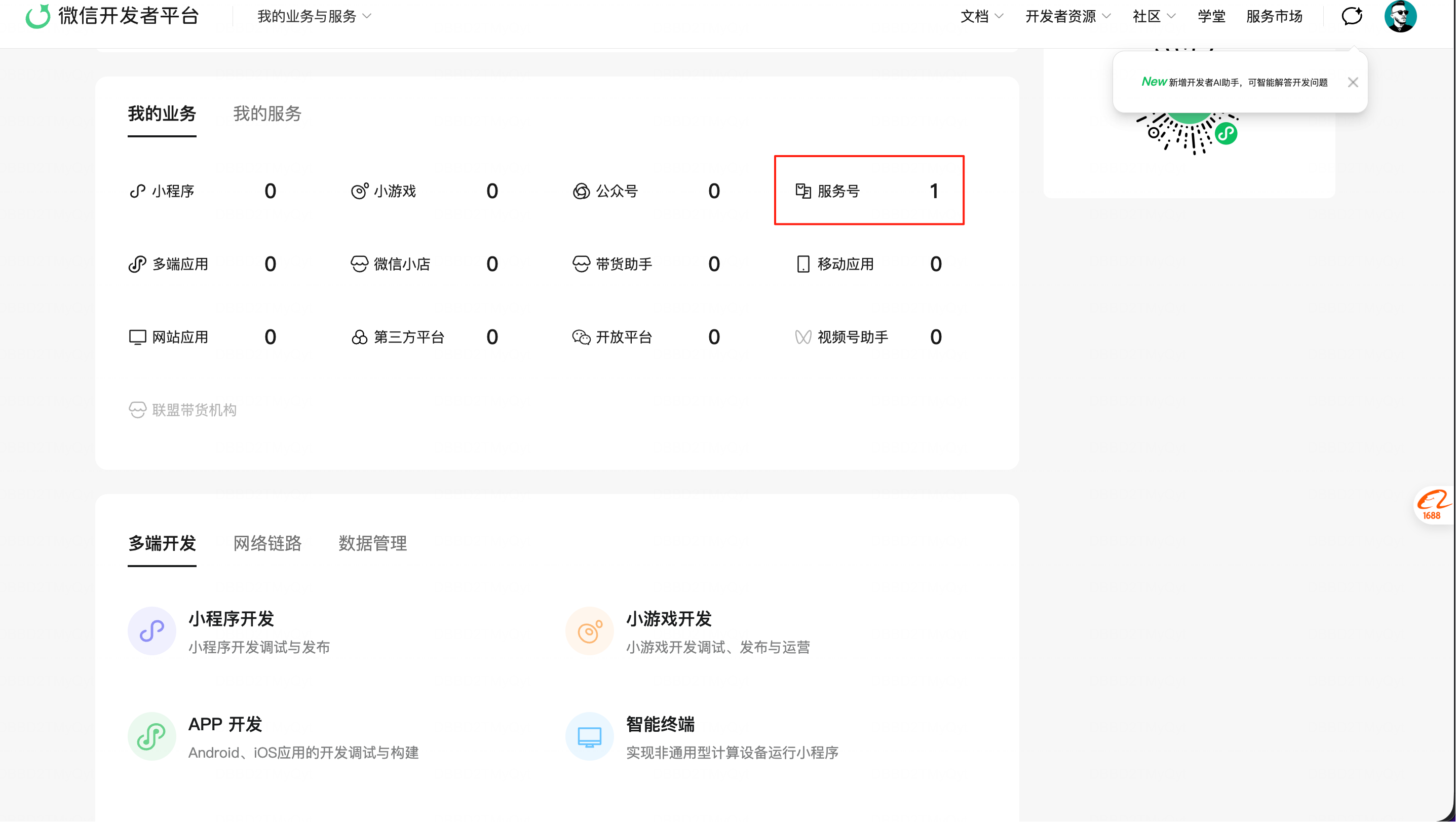This screenshot has height=822, width=1456.
Task: Click the 公众号 label text
Action: pyautogui.click(x=617, y=191)
